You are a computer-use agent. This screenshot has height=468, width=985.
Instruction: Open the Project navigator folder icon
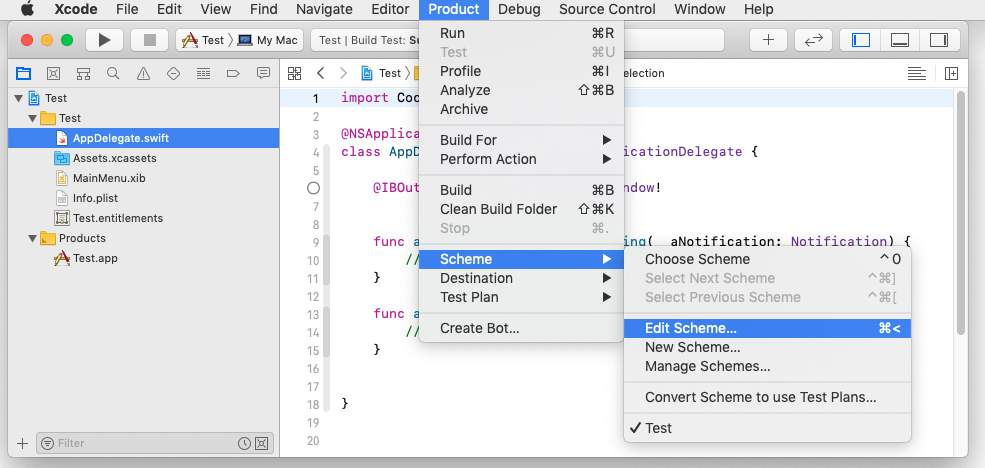pyautogui.click(x=23, y=73)
